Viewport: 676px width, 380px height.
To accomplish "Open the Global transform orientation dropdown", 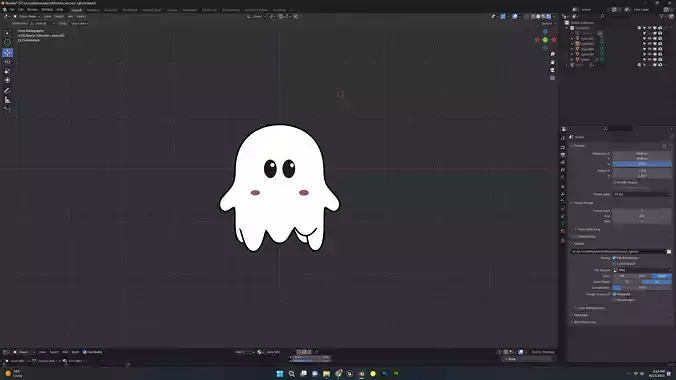I will (257, 16).
